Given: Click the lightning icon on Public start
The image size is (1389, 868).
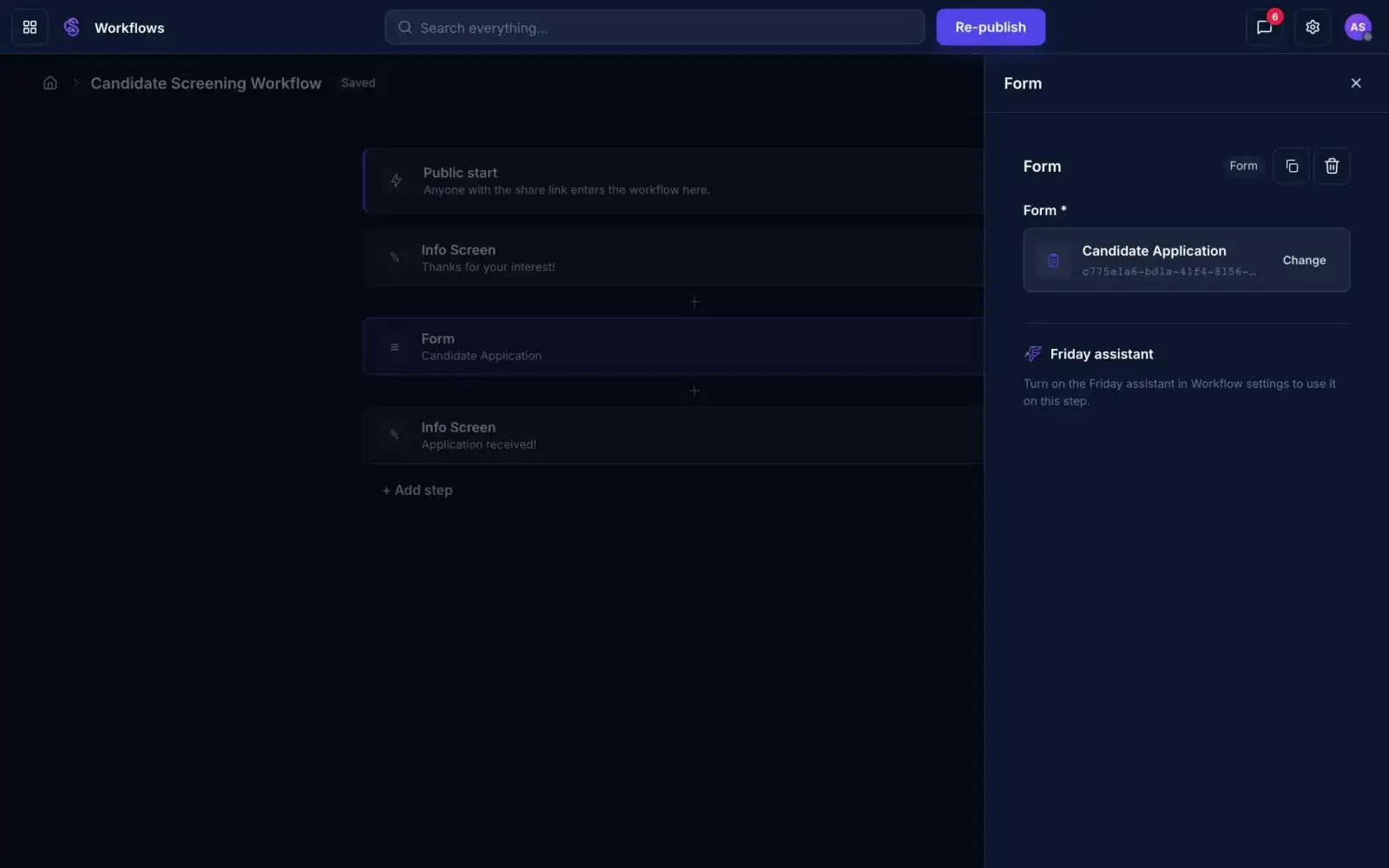Looking at the screenshot, I should coord(396,181).
